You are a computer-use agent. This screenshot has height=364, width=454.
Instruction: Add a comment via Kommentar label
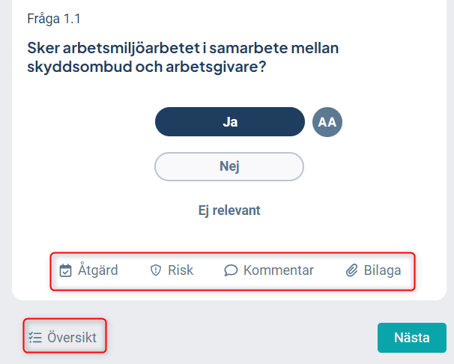pos(279,270)
